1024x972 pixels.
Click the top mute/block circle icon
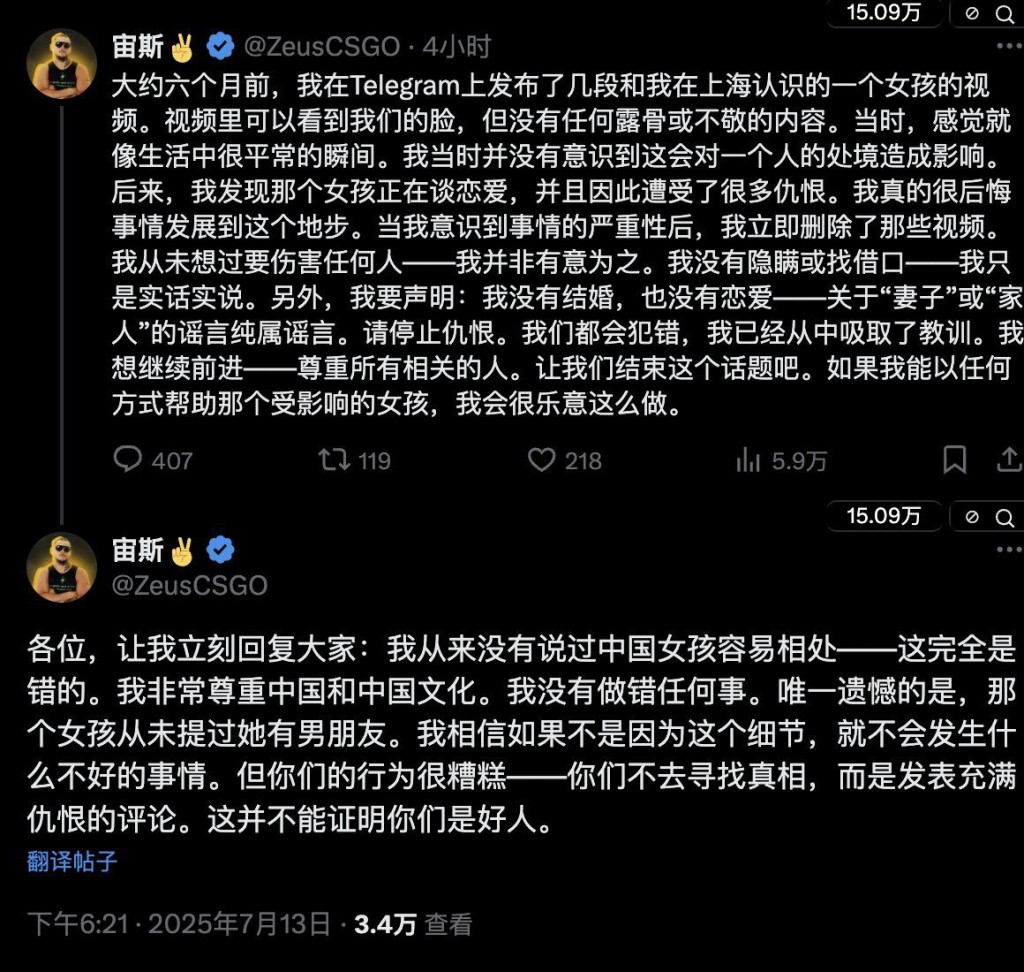click(972, 13)
